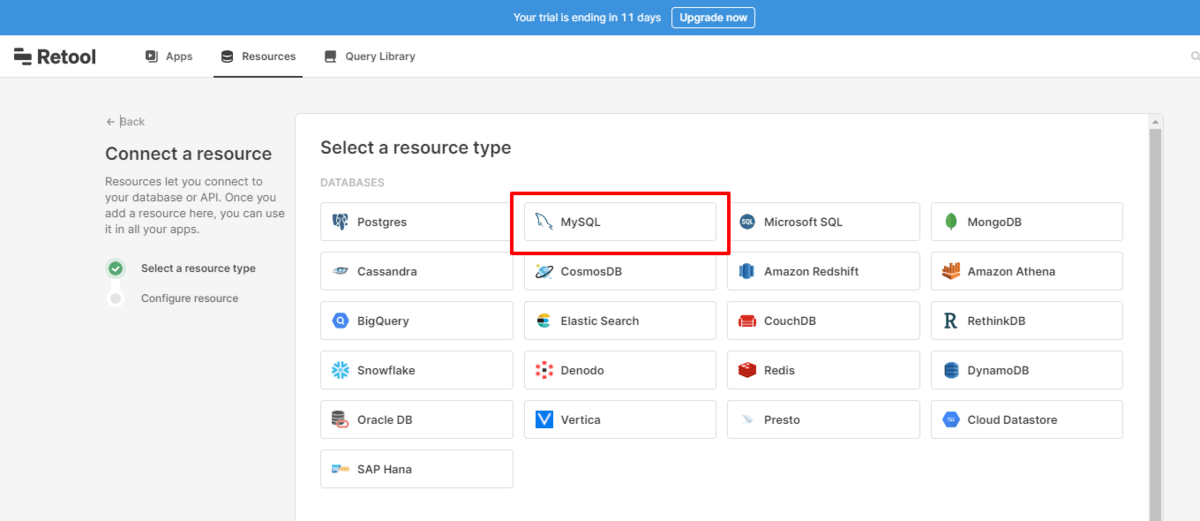Click the Apps tab icon

(x=151, y=56)
